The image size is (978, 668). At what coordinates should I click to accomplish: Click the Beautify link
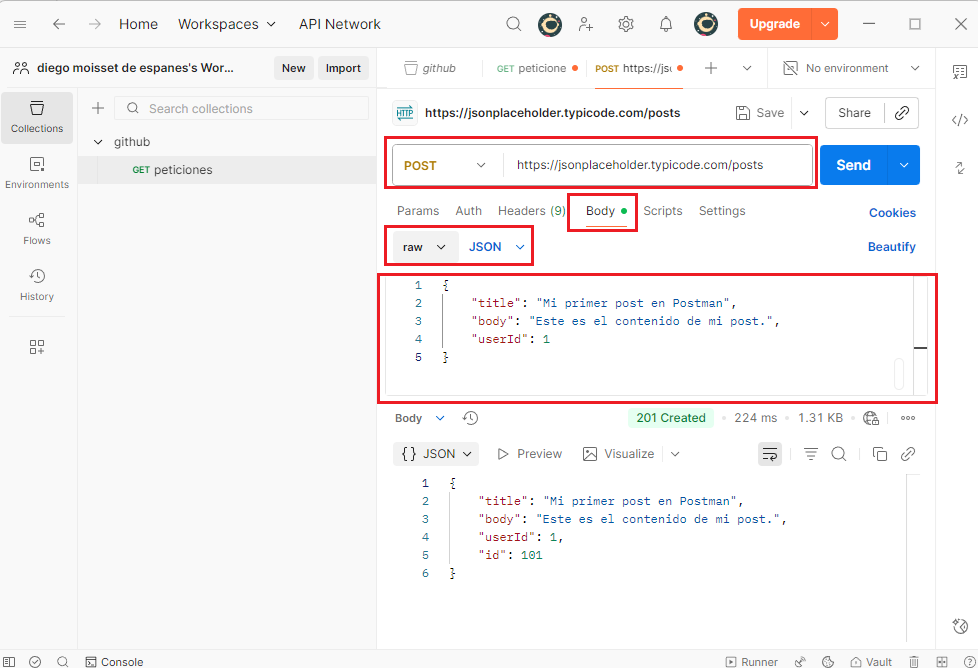pyautogui.click(x=891, y=247)
